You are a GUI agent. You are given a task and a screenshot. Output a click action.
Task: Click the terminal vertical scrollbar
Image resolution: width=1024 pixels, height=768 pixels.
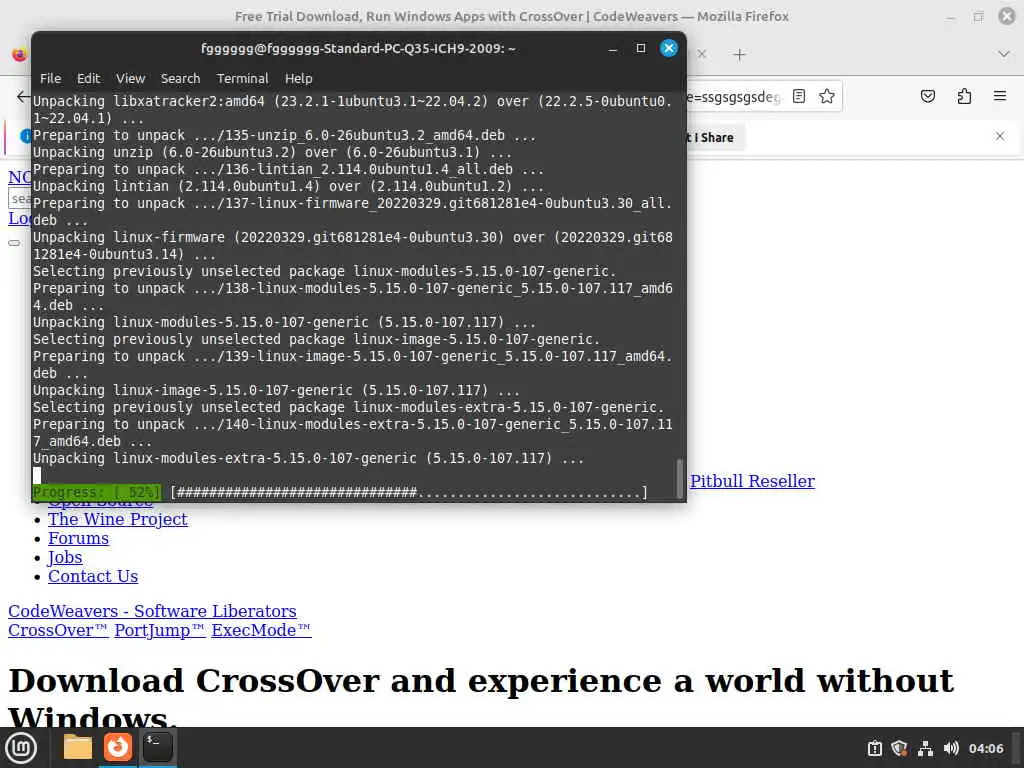click(x=680, y=478)
